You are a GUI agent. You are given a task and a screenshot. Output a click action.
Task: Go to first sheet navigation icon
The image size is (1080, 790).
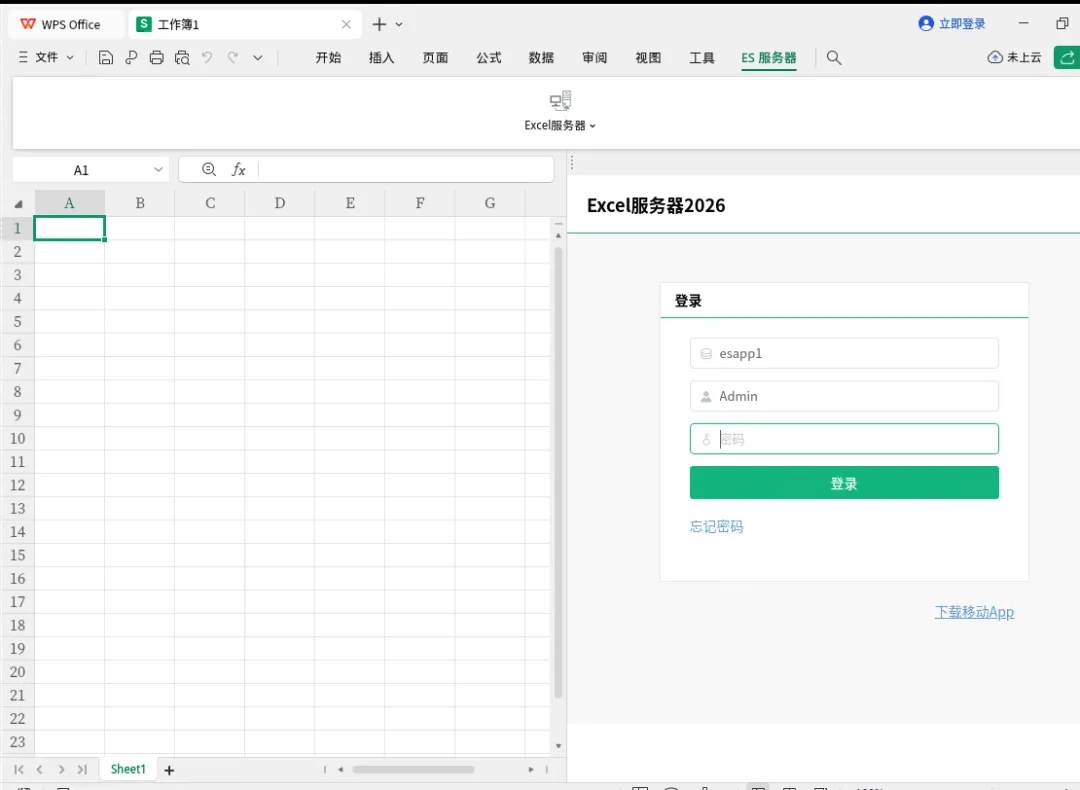(19, 769)
